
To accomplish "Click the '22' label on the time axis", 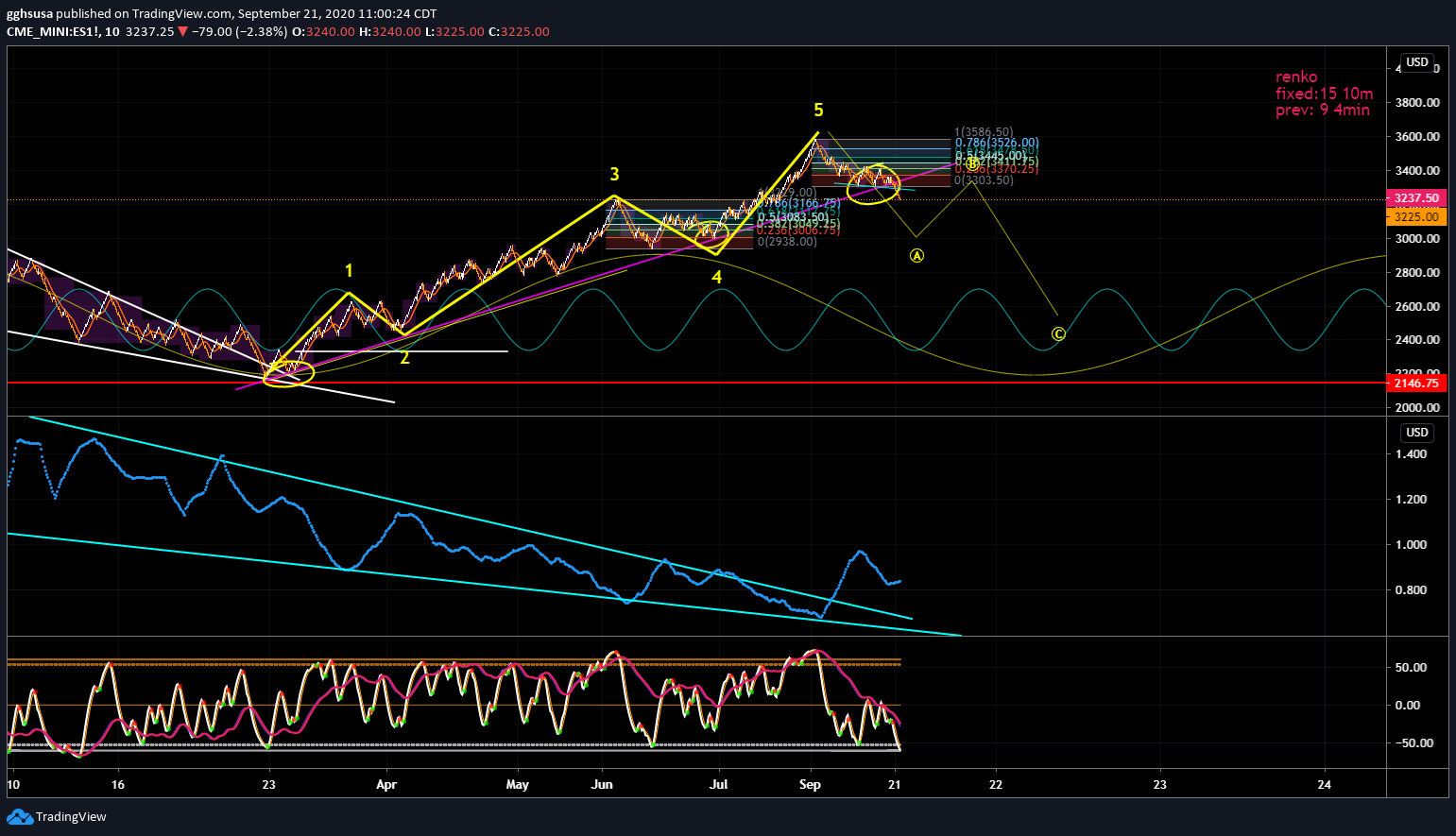I will (996, 784).
